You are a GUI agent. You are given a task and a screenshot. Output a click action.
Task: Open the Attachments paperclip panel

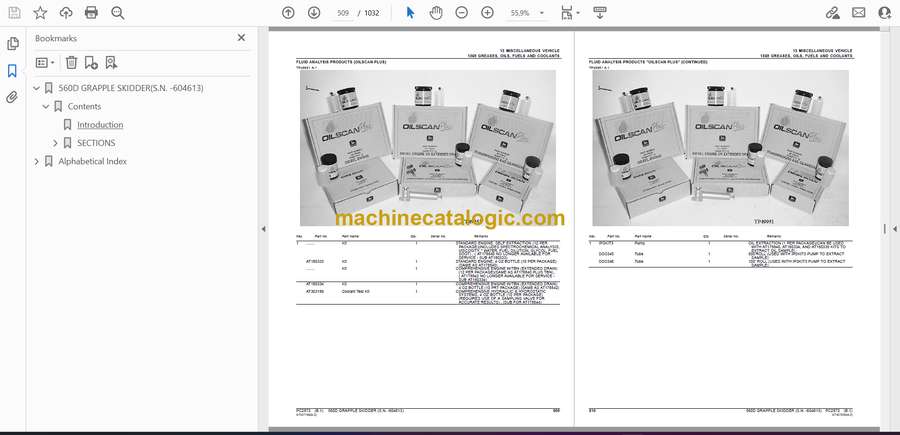tap(12, 98)
